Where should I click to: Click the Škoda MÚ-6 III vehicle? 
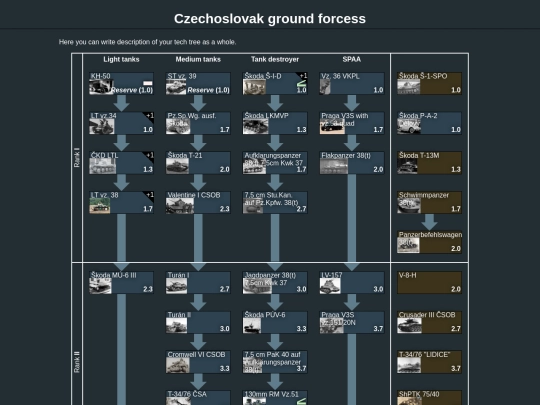[x=121, y=282]
